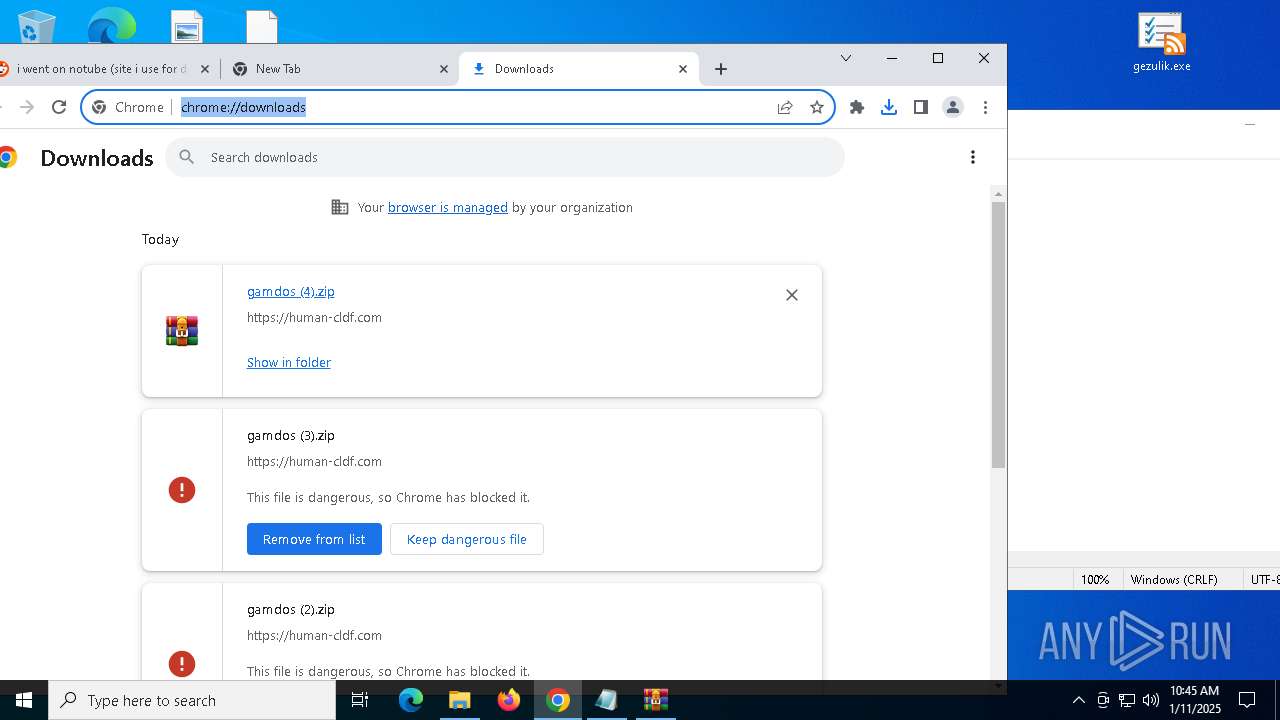Open the Chrome profile avatar

tap(953, 107)
